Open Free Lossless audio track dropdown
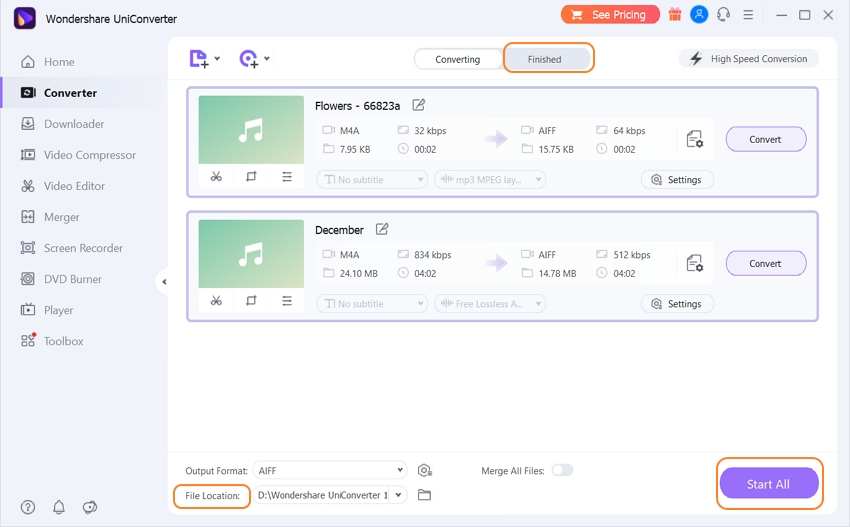Viewport: 850px width, 527px height. tap(490, 304)
